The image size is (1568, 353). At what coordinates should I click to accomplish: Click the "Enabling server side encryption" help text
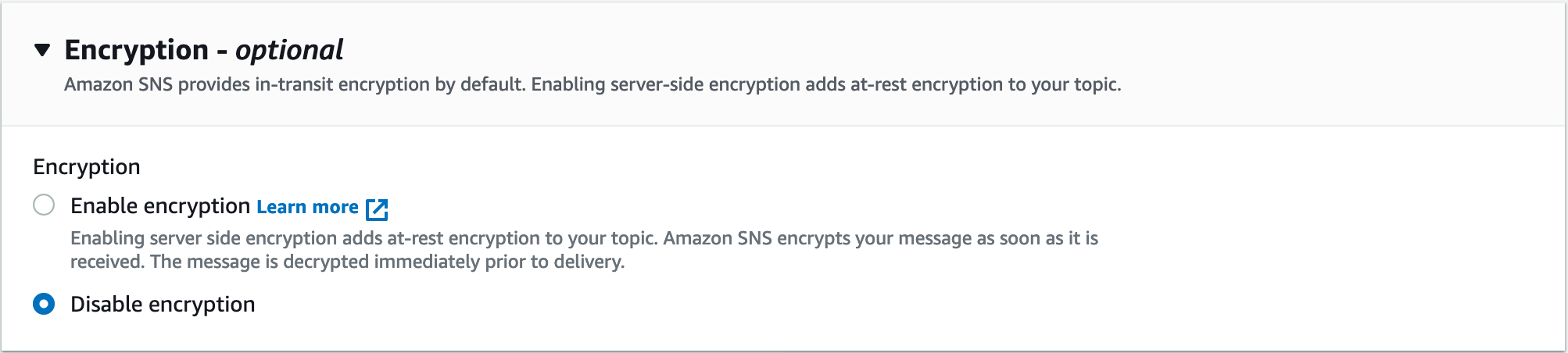click(x=227, y=238)
